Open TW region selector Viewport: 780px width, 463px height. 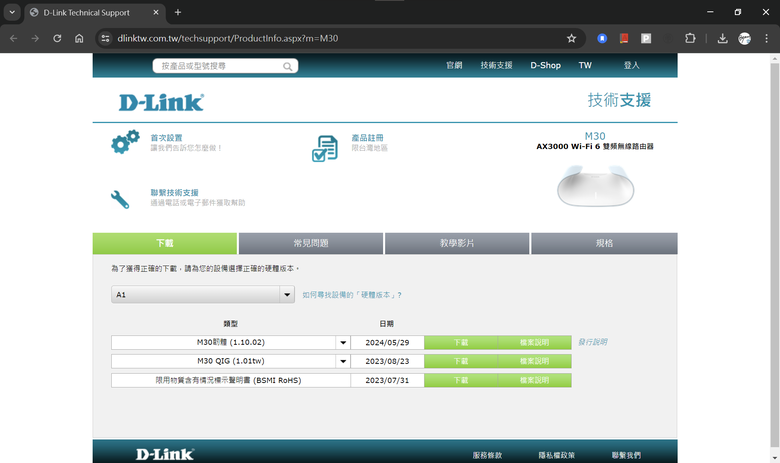(585, 65)
